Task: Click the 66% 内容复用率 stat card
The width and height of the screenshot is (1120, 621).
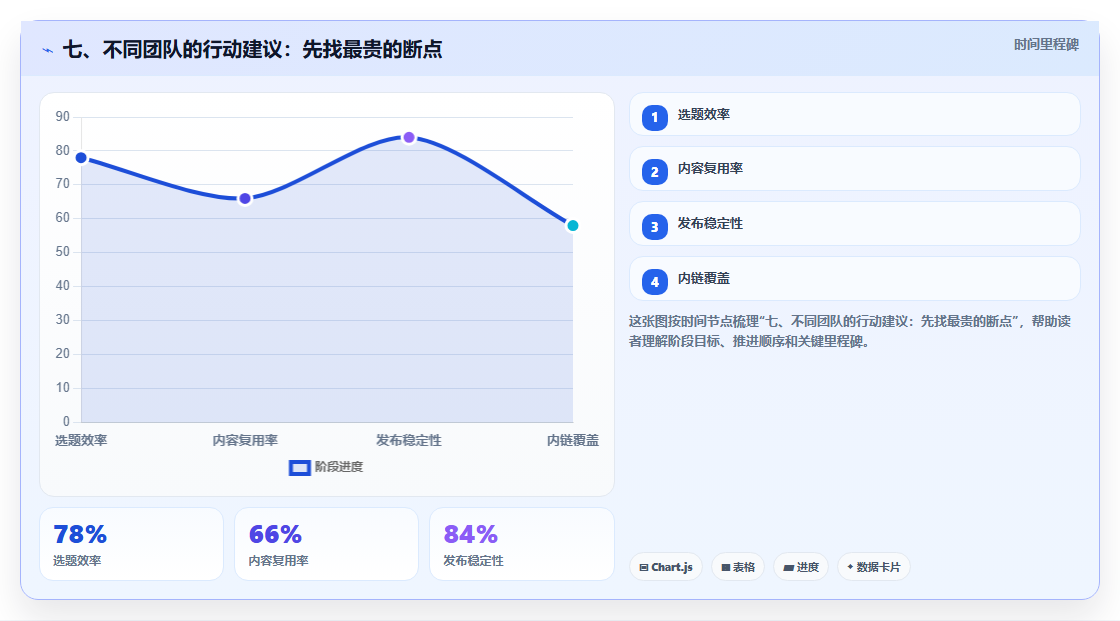Action: click(x=326, y=545)
